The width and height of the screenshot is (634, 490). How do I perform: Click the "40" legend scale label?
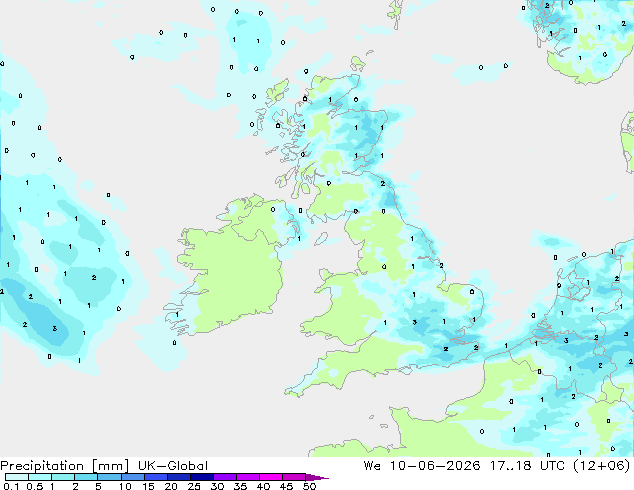click(263, 486)
